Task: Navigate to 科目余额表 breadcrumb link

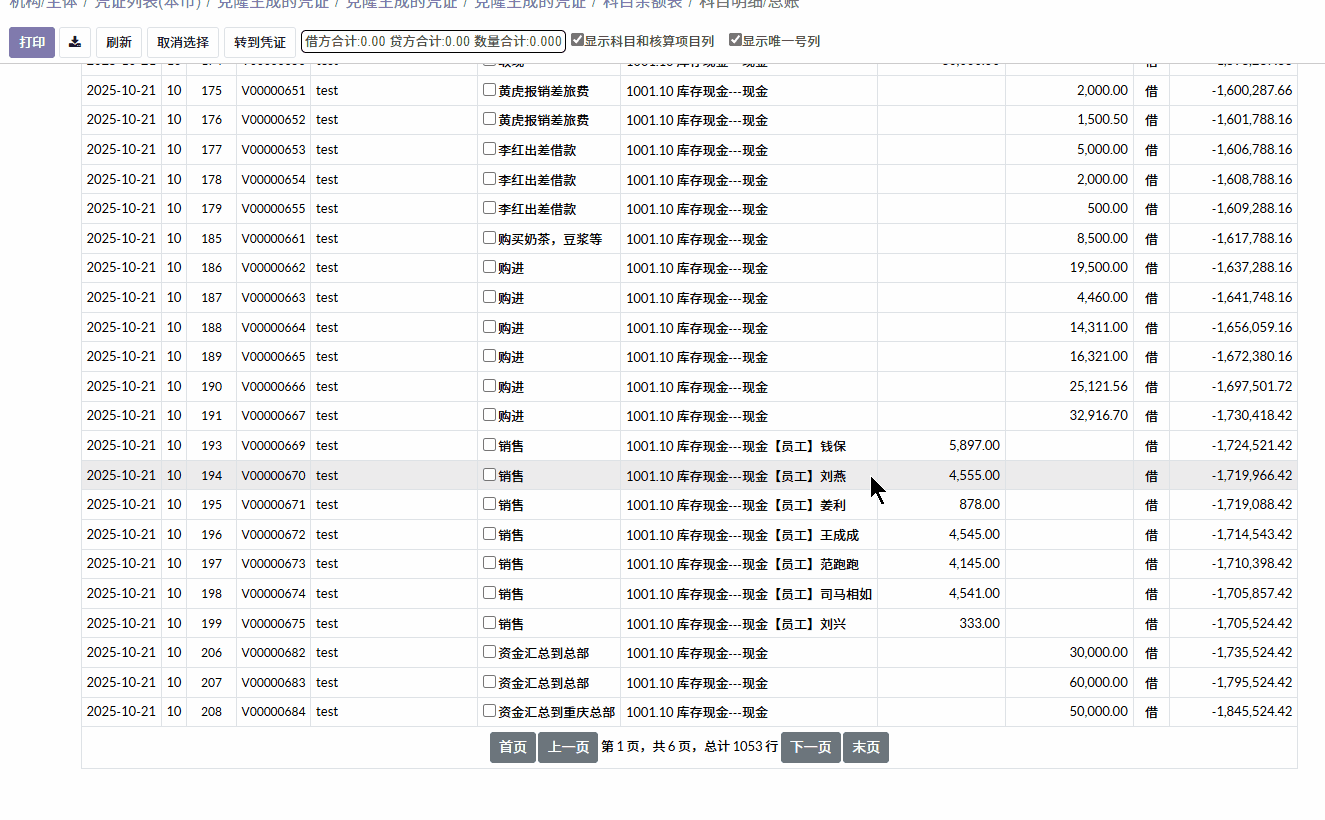Action: [x=642, y=4]
